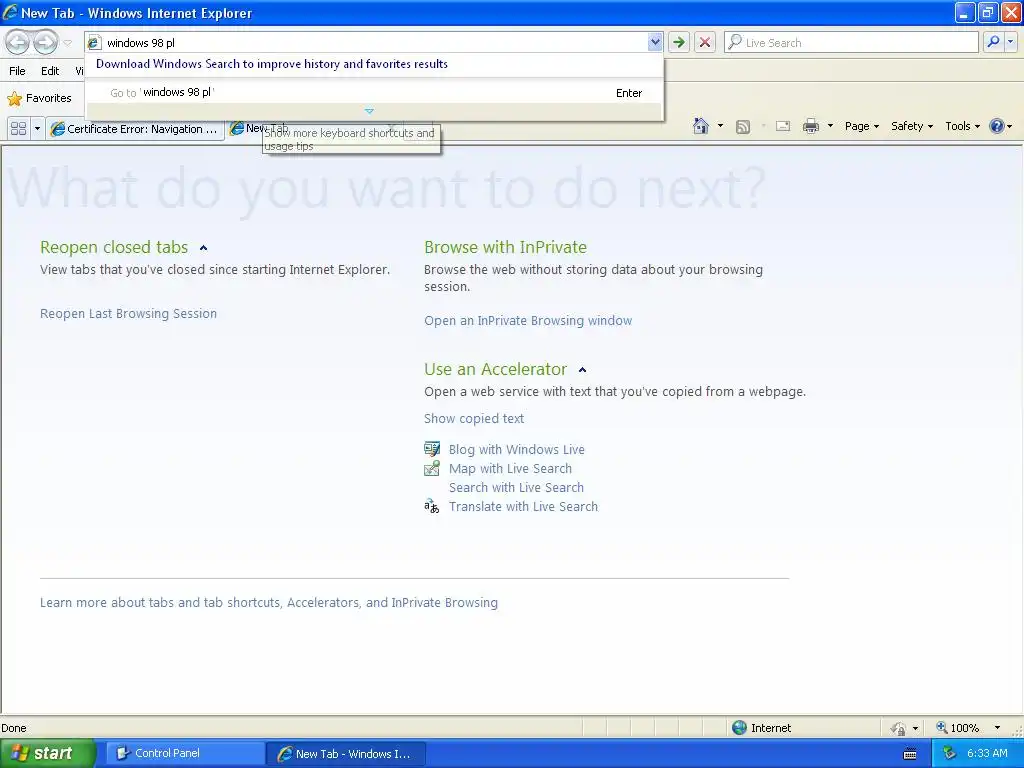The width and height of the screenshot is (1024, 768).
Task: Click the Map with Live Search icon
Action: coord(432,468)
